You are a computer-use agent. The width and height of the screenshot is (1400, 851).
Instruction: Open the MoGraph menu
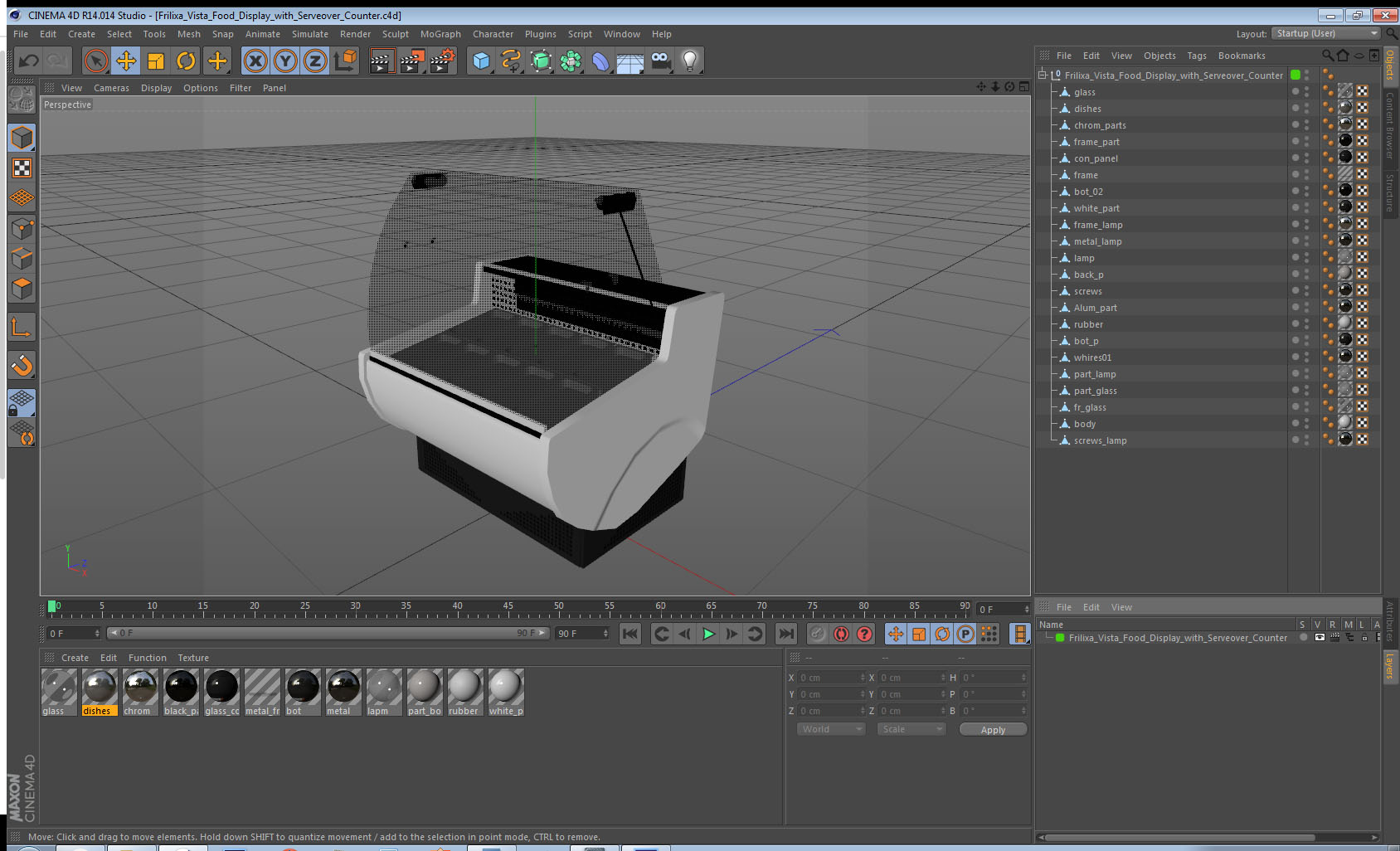[440, 34]
